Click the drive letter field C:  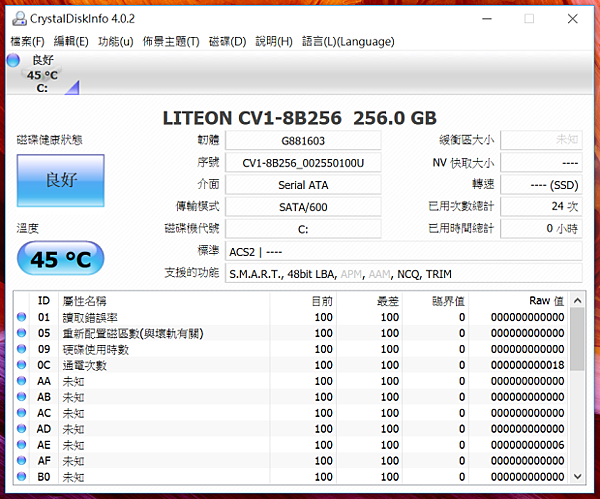(x=303, y=229)
